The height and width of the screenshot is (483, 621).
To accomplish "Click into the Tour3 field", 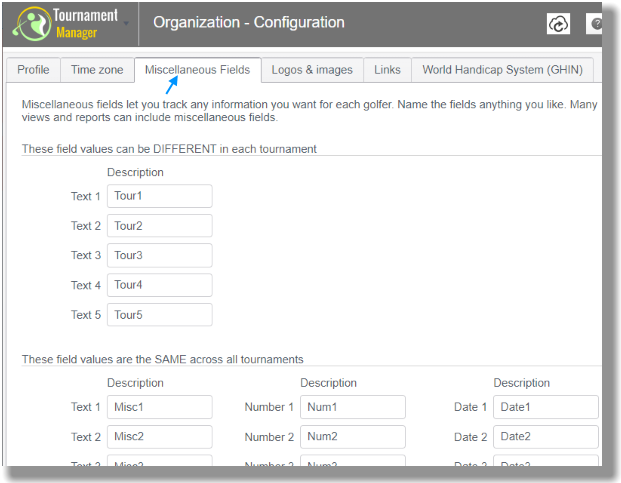I will (x=160, y=255).
